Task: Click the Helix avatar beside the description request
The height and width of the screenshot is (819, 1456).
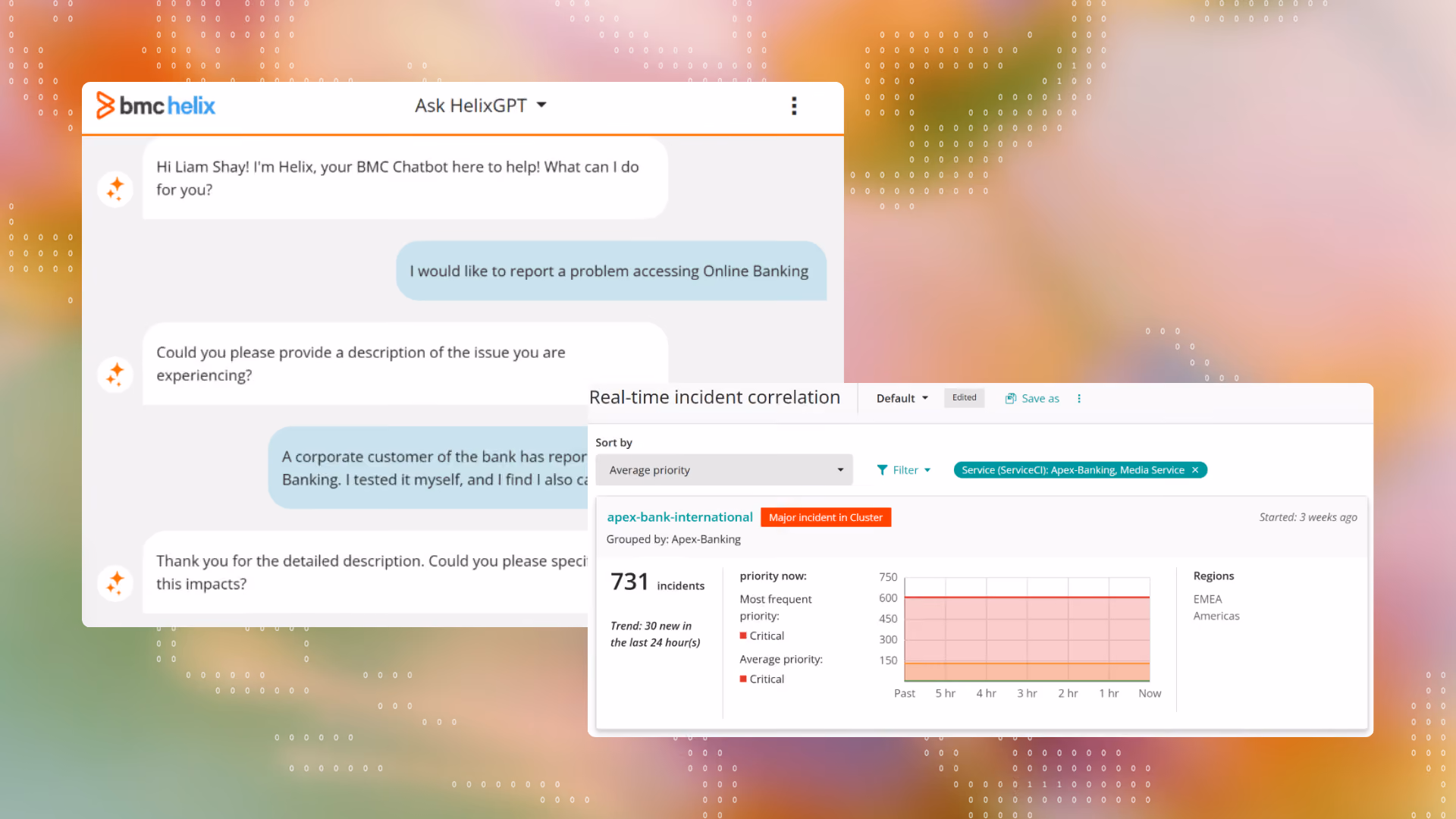Action: point(115,375)
